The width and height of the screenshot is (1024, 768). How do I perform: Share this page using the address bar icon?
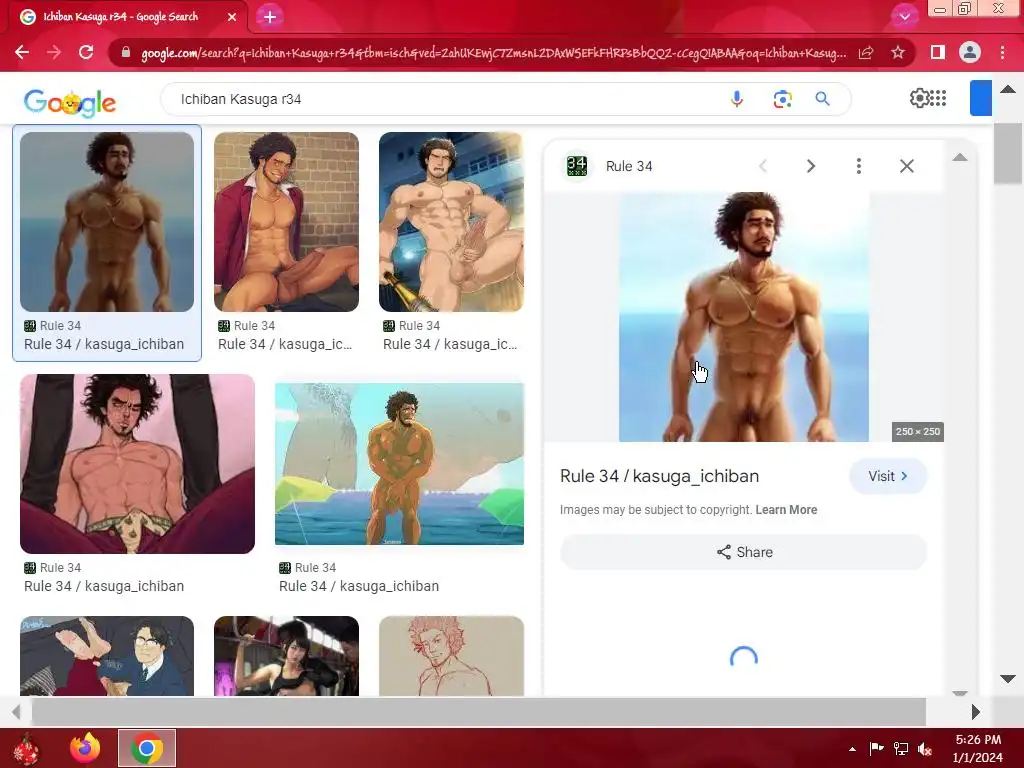tap(866, 52)
